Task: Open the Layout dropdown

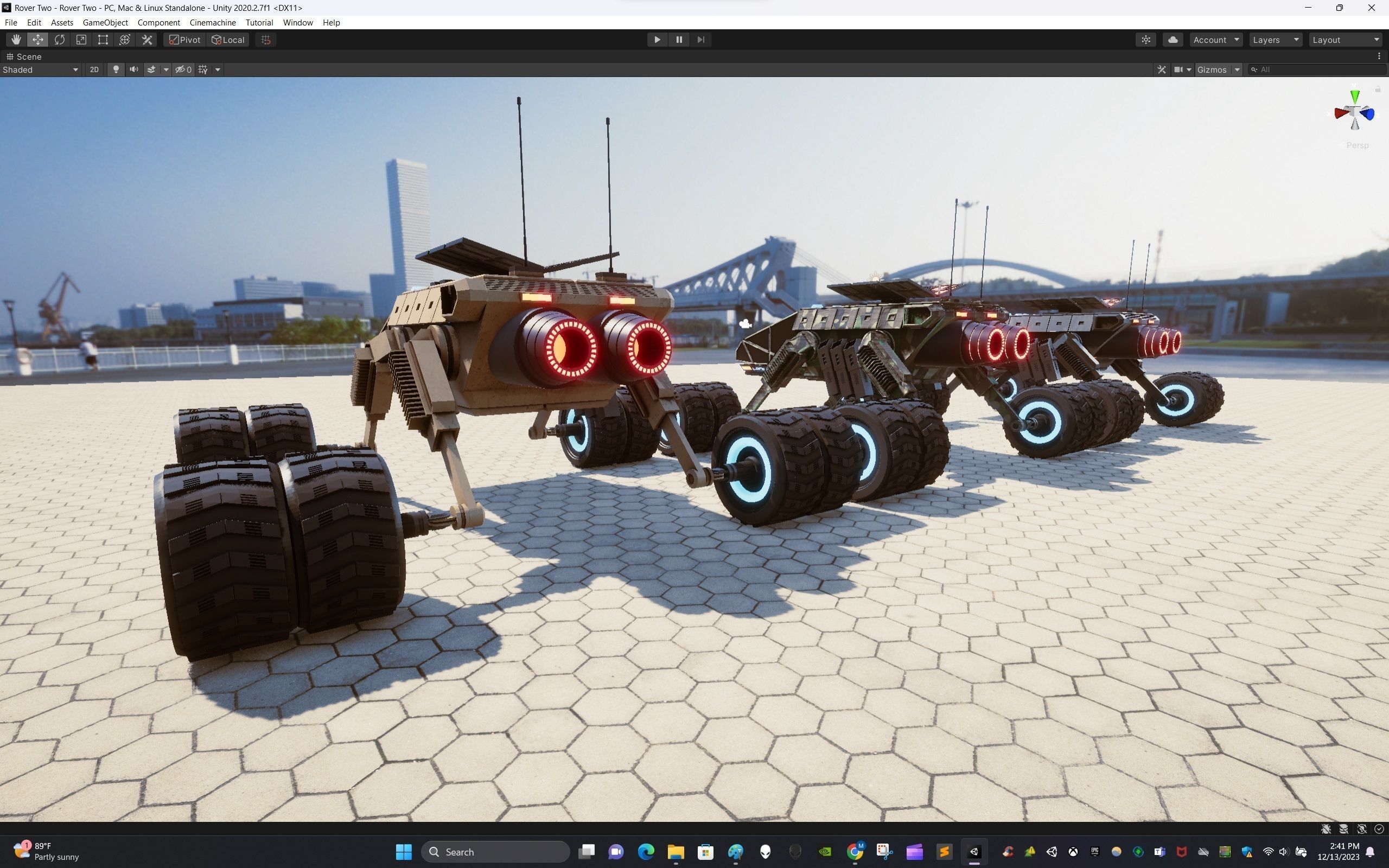Action: 1345,40
